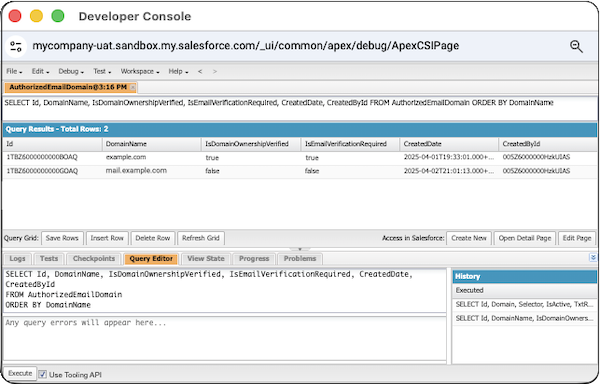Select the mail.example.com domain cell
The image size is (600, 384).
click(152, 171)
